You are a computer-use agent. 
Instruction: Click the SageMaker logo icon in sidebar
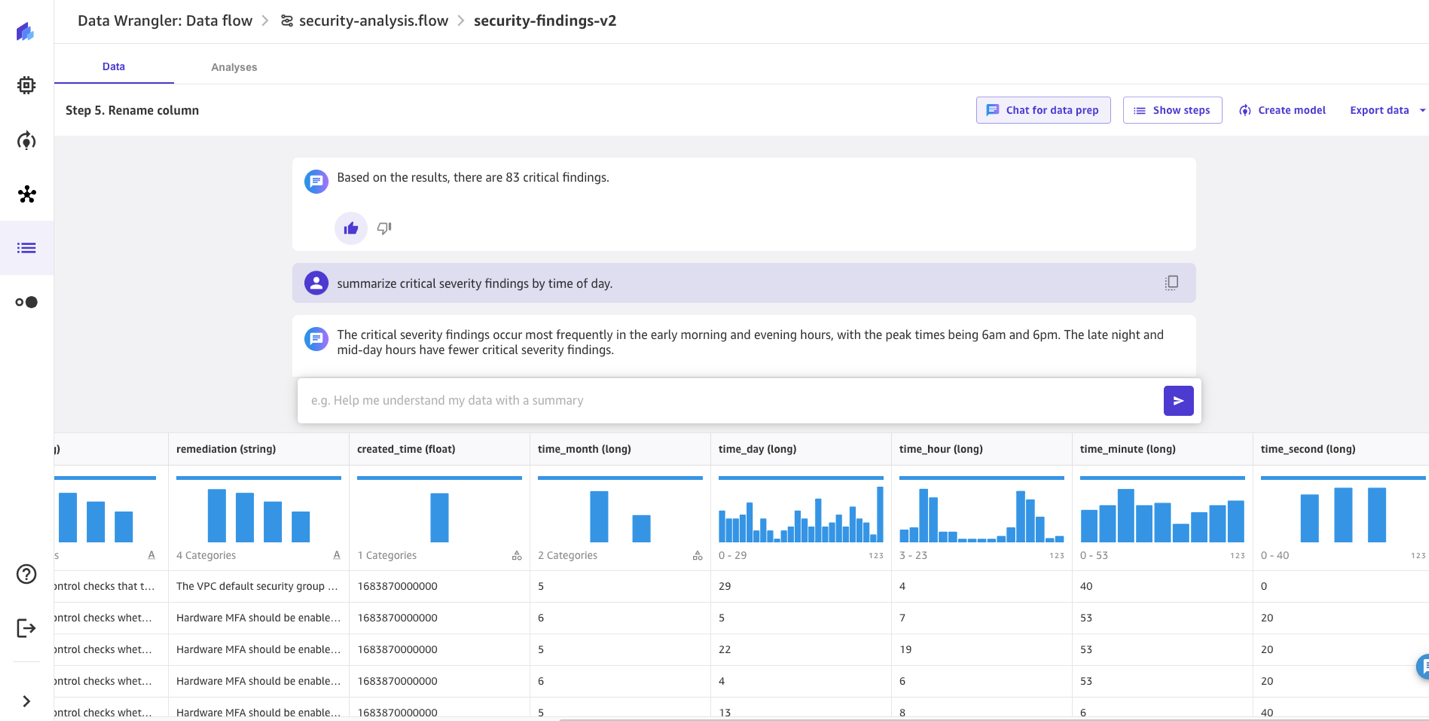[x=26, y=31]
